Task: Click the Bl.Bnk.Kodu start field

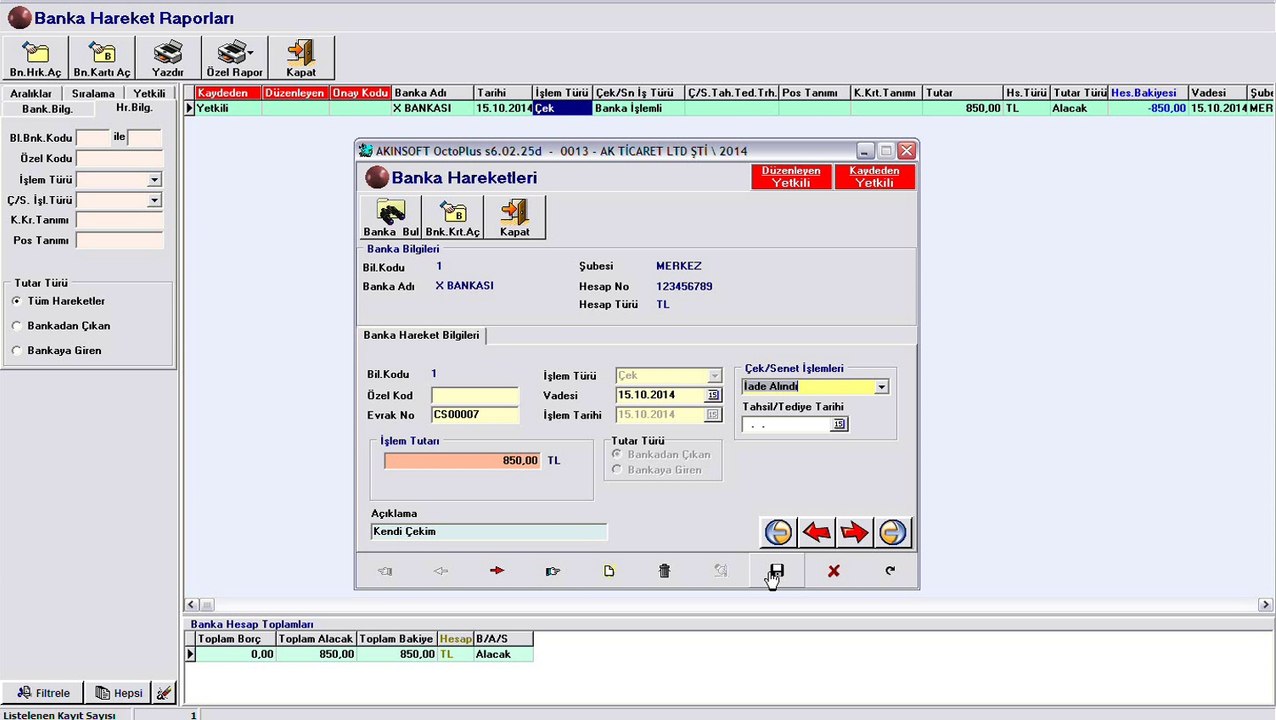Action: [x=93, y=138]
